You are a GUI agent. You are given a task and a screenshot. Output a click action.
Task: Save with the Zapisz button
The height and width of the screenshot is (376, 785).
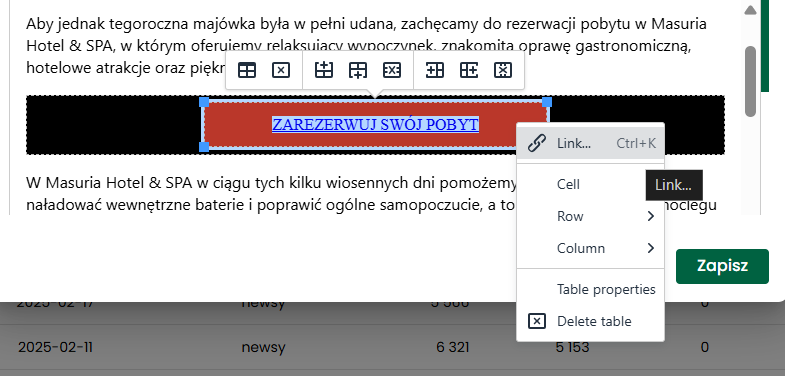click(722, 266)
